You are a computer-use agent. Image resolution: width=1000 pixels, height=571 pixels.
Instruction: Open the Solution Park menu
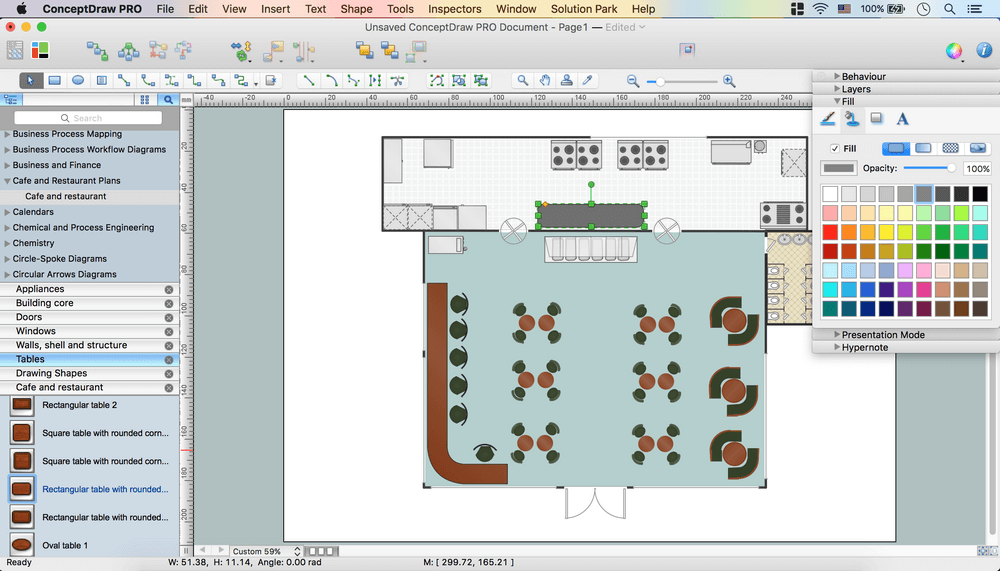584,9
